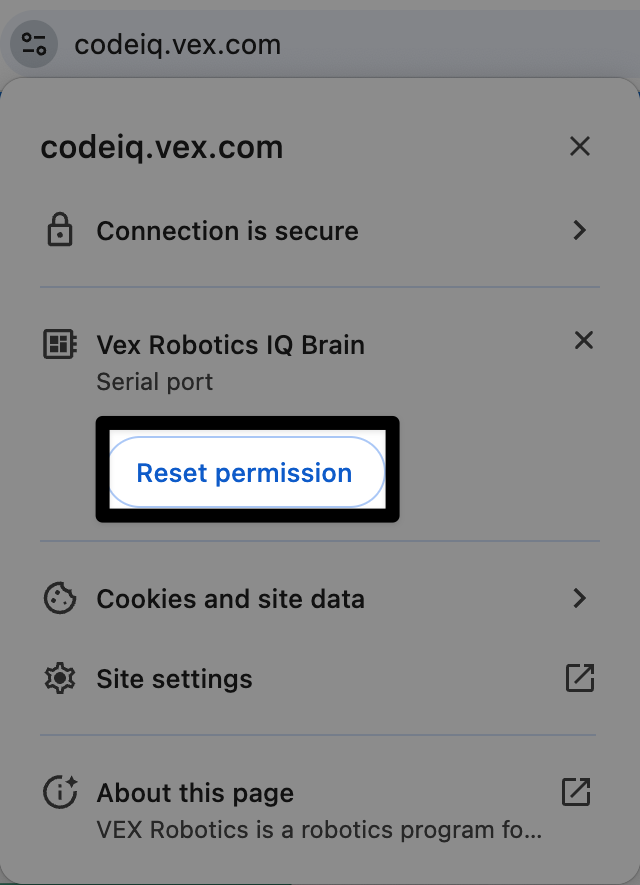Image resolution: width=640 pixels, height=885 pixels.
Task: Open About this page via the external link icon
Action: pos(576,791)
